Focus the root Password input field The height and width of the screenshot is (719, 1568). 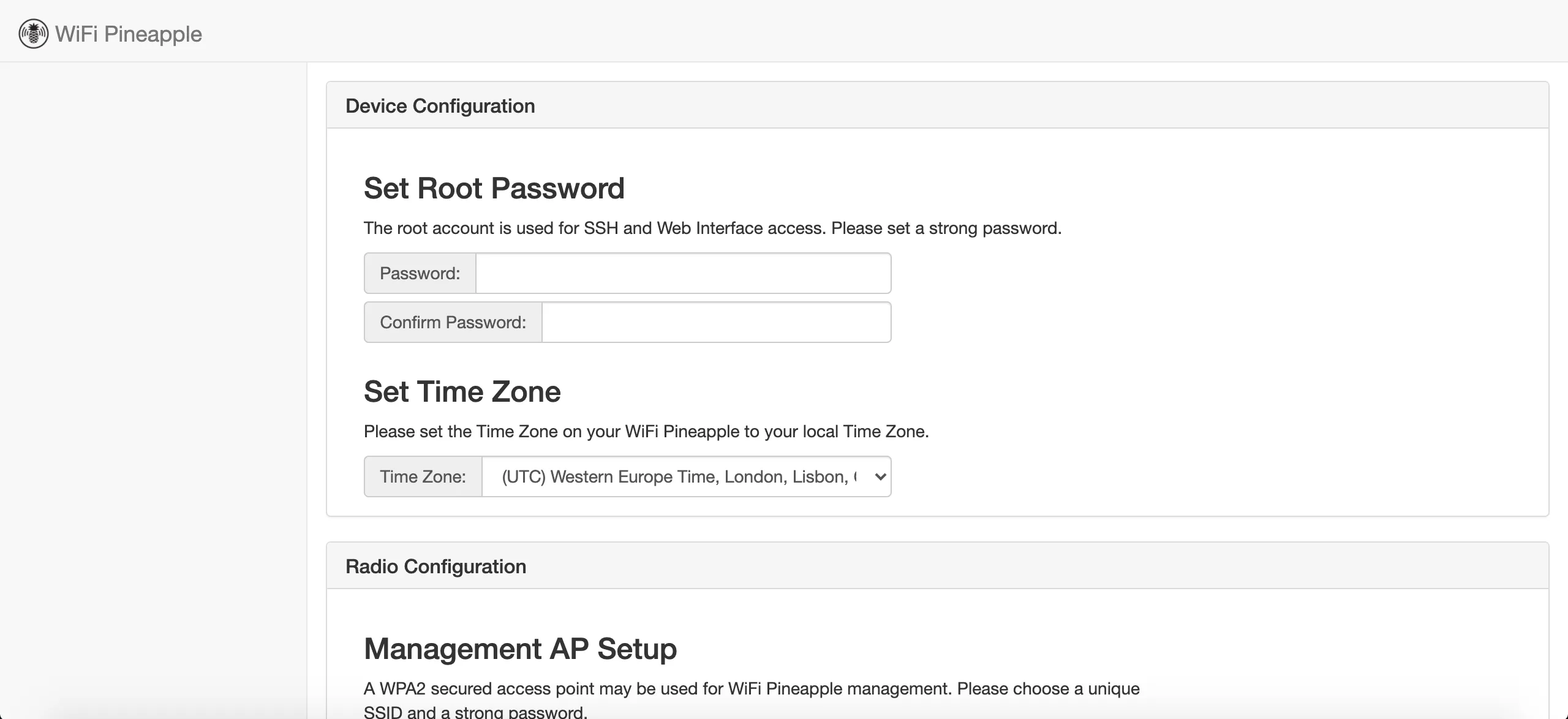point(684,273)
